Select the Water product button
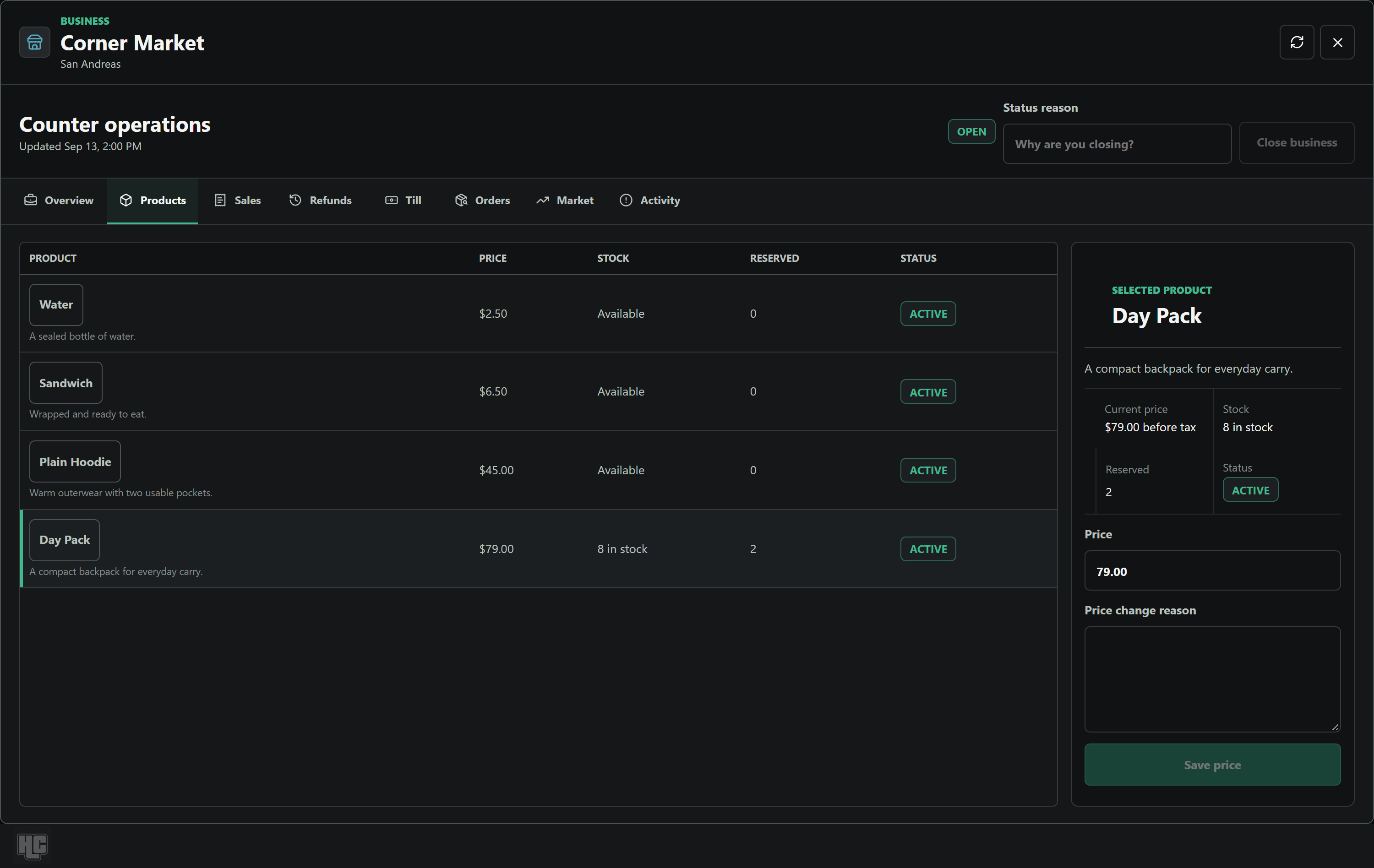 (56, 304)
